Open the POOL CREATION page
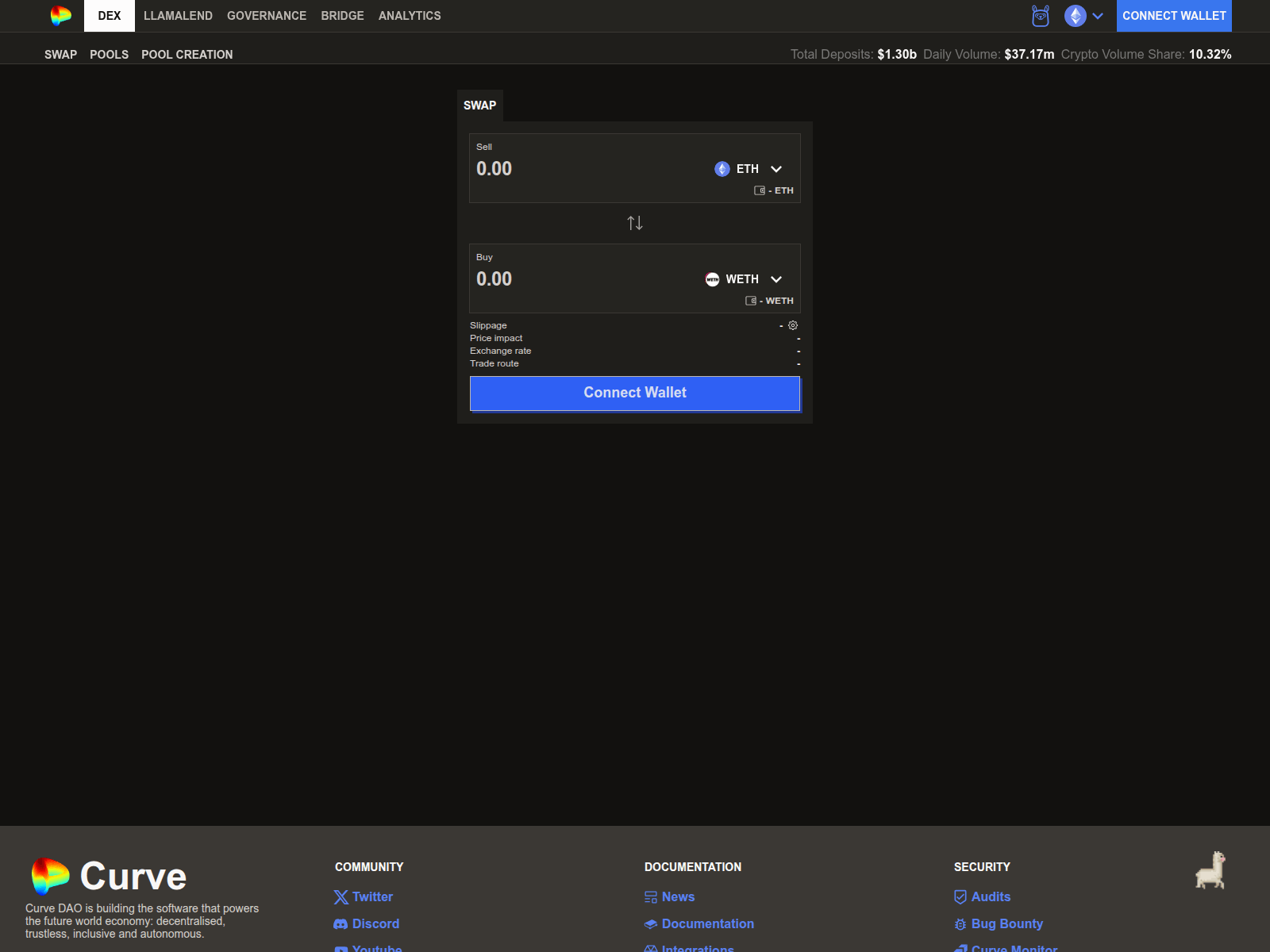1270x952 pixels. click(x=187, y=55)
